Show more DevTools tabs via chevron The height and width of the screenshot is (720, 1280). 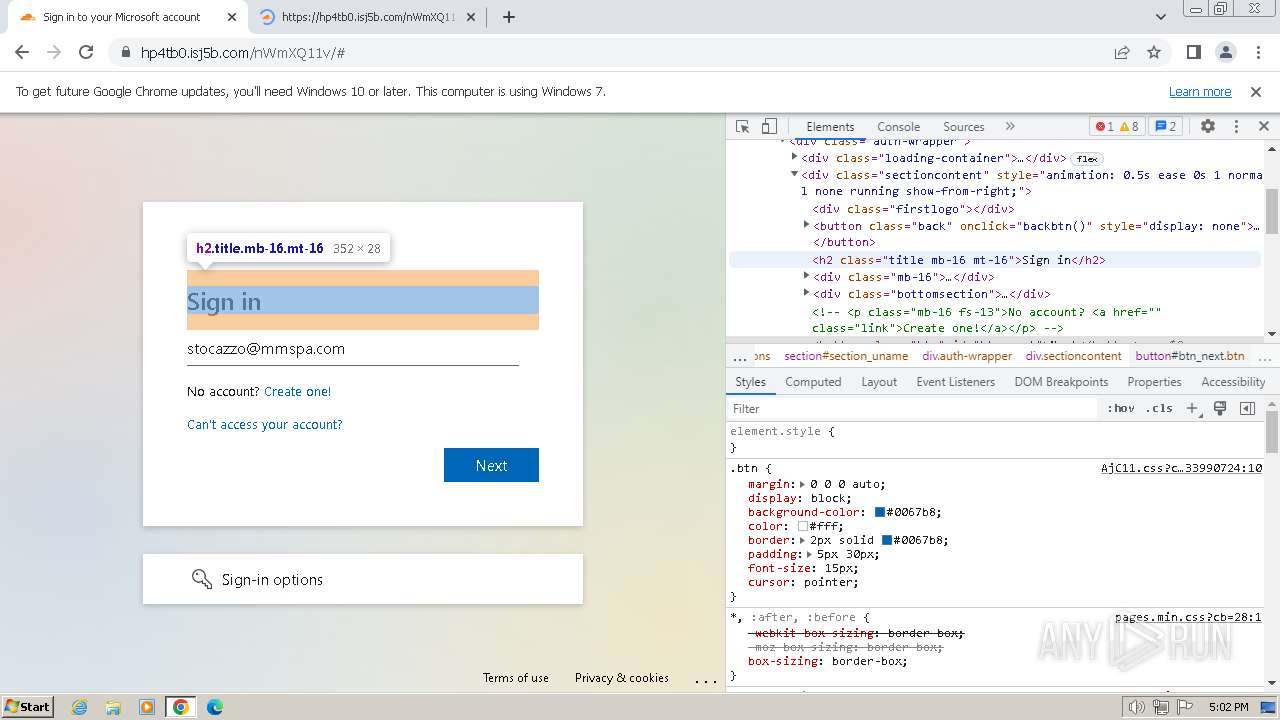tap(1010, 127)
